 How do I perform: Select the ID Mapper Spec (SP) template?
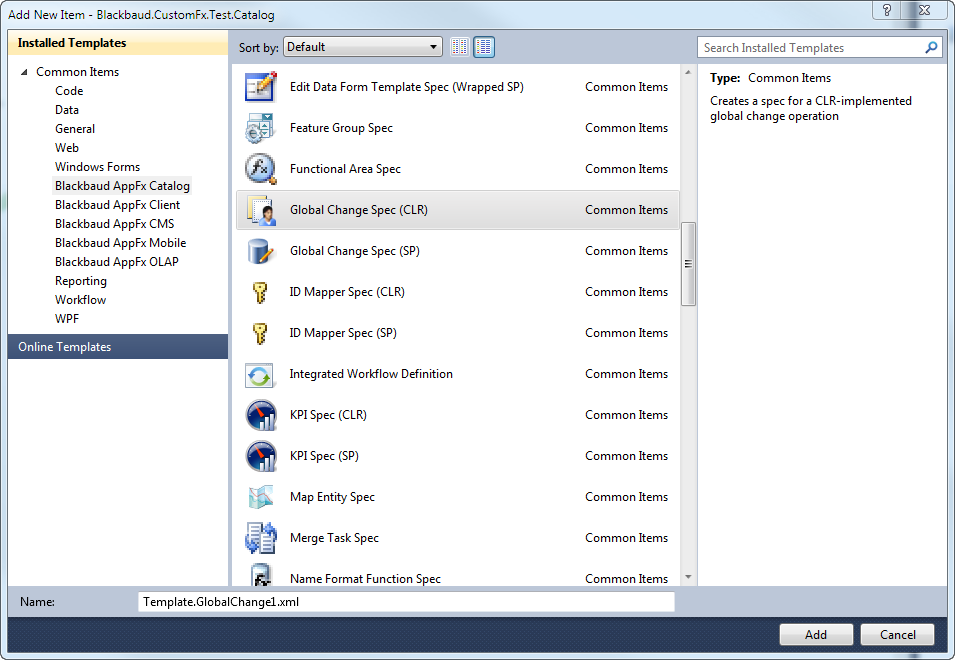click(x=457, y=333)
